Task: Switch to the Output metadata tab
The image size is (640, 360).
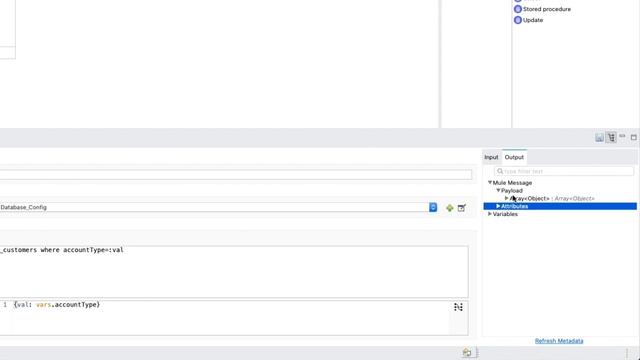Action: [x=514, y=157]
